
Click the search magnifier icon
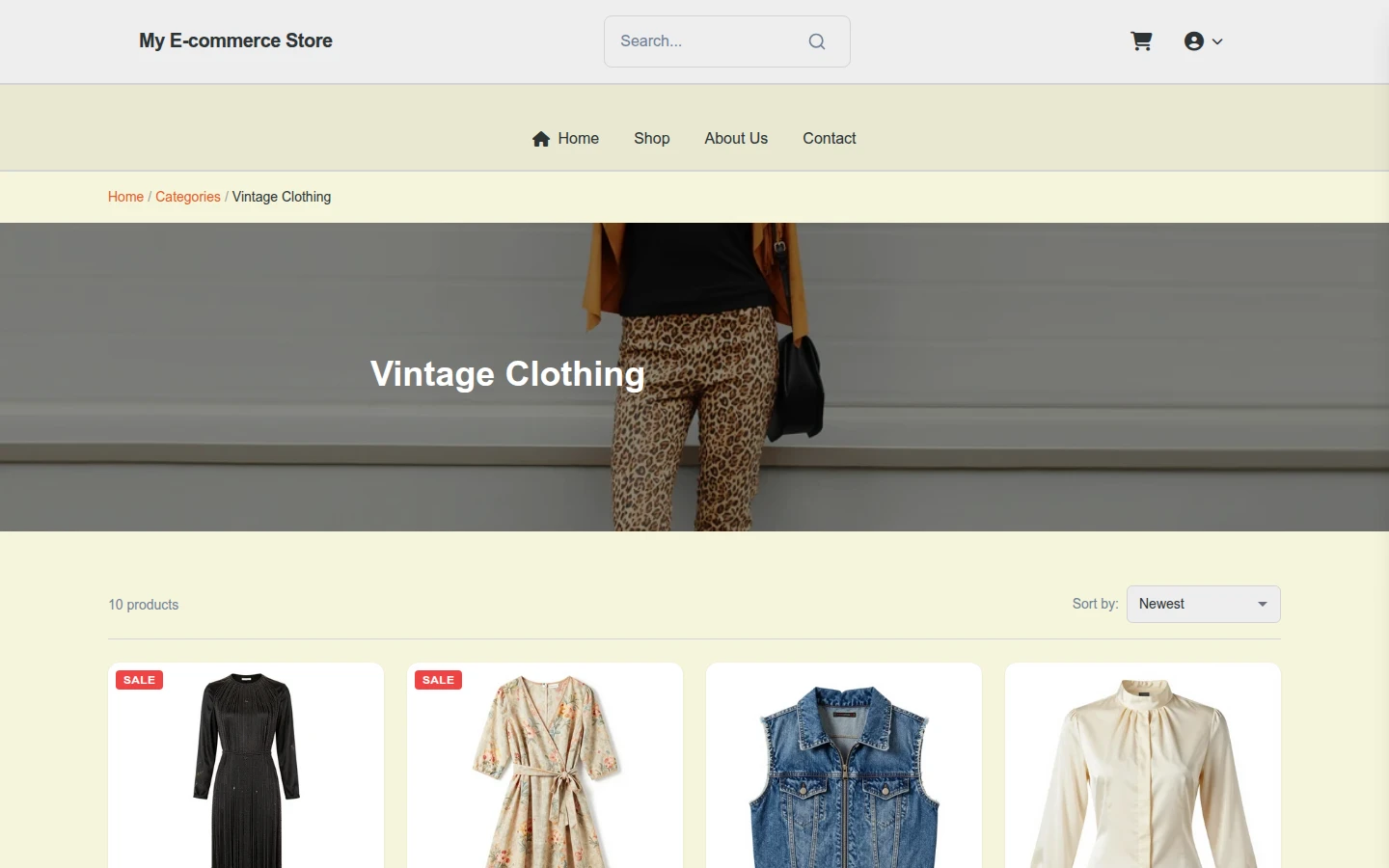817,41
